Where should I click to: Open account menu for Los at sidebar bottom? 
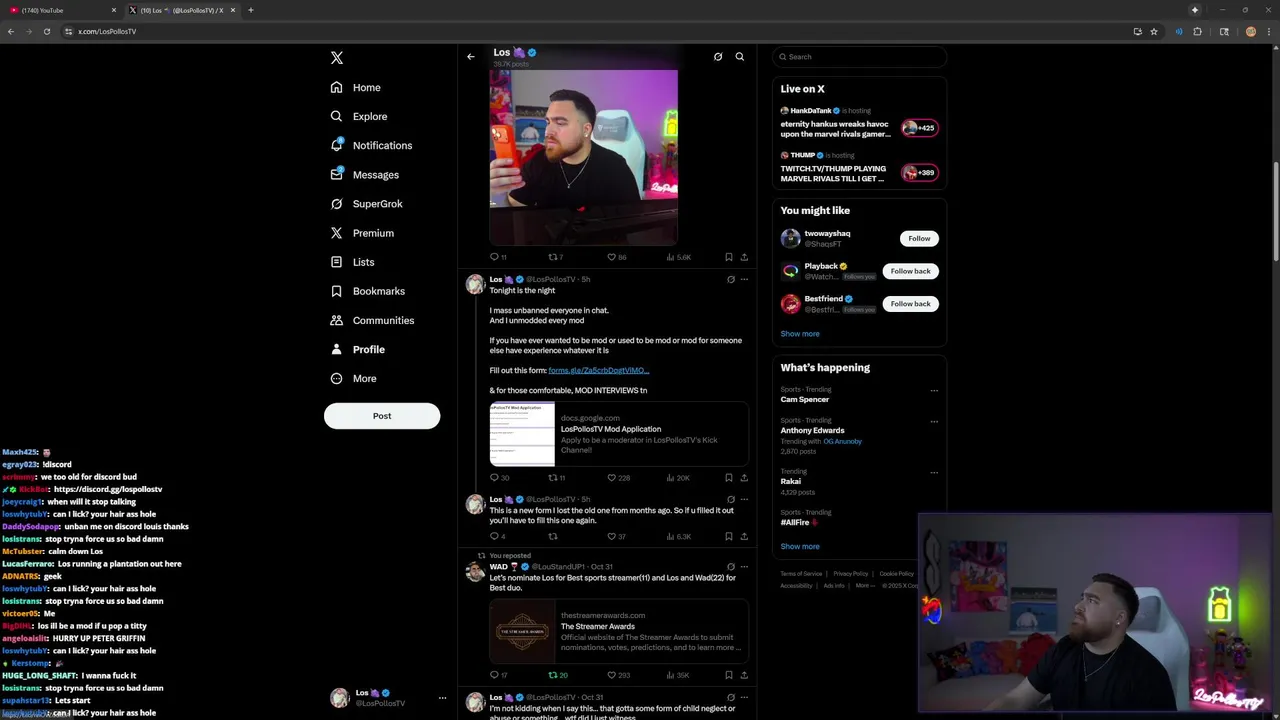[x=388, y=698]
